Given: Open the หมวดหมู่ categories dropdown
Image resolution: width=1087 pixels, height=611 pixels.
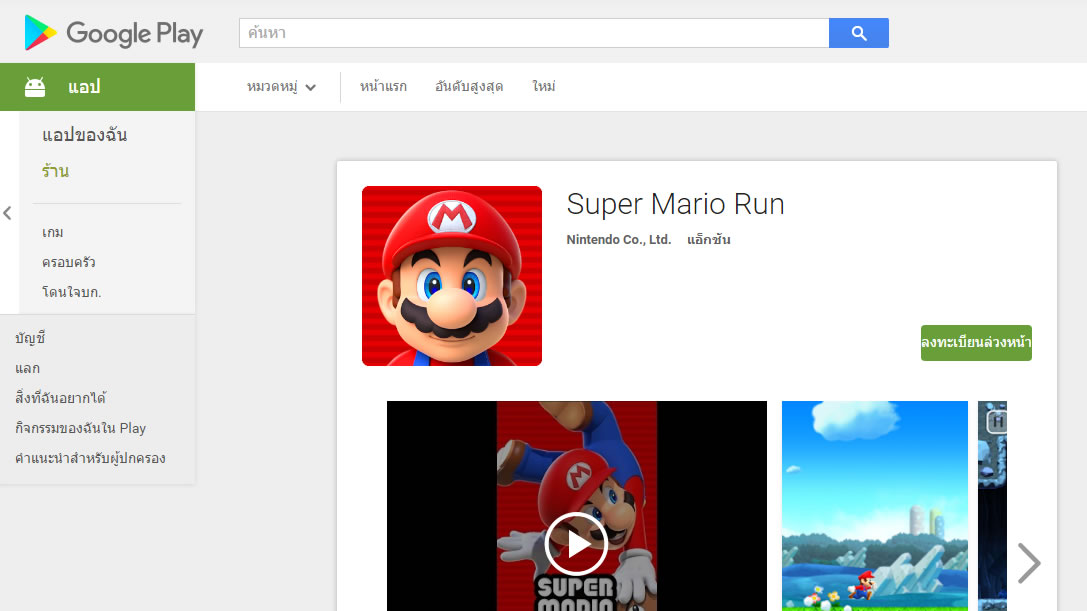Looking at the screenshot, I should pos(281,87).
